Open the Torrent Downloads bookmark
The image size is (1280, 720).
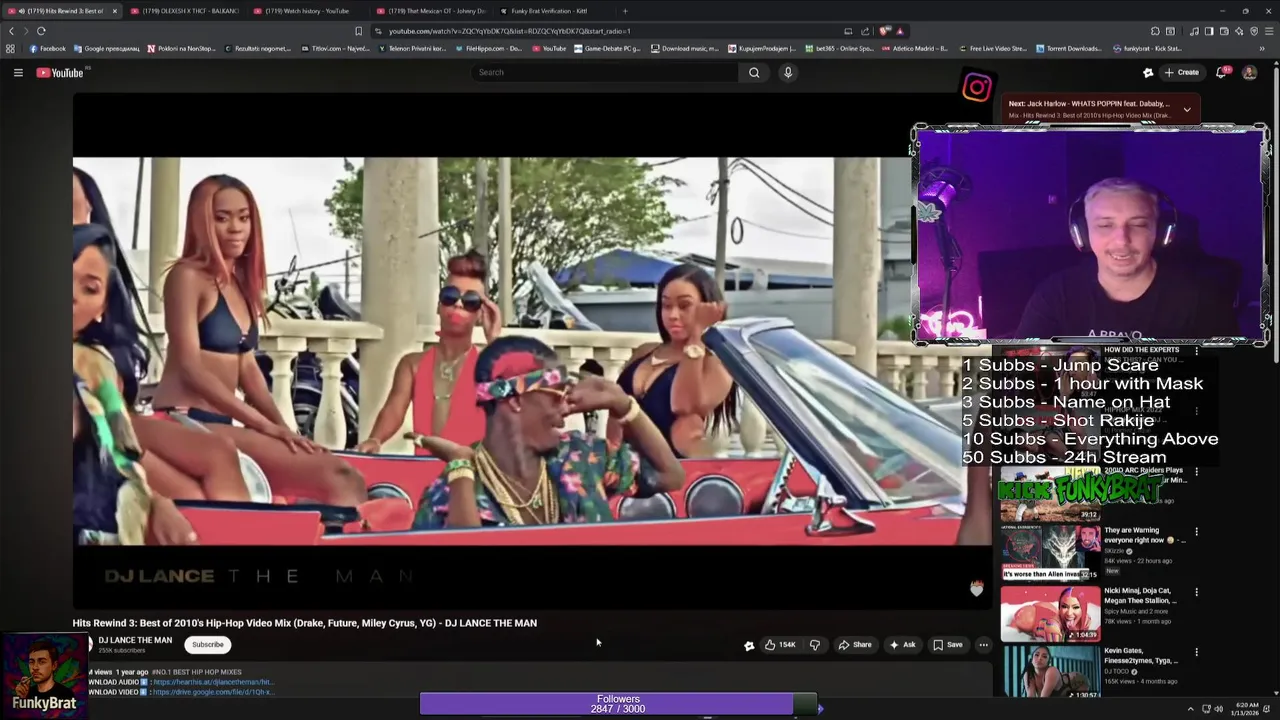(1069, 48)
